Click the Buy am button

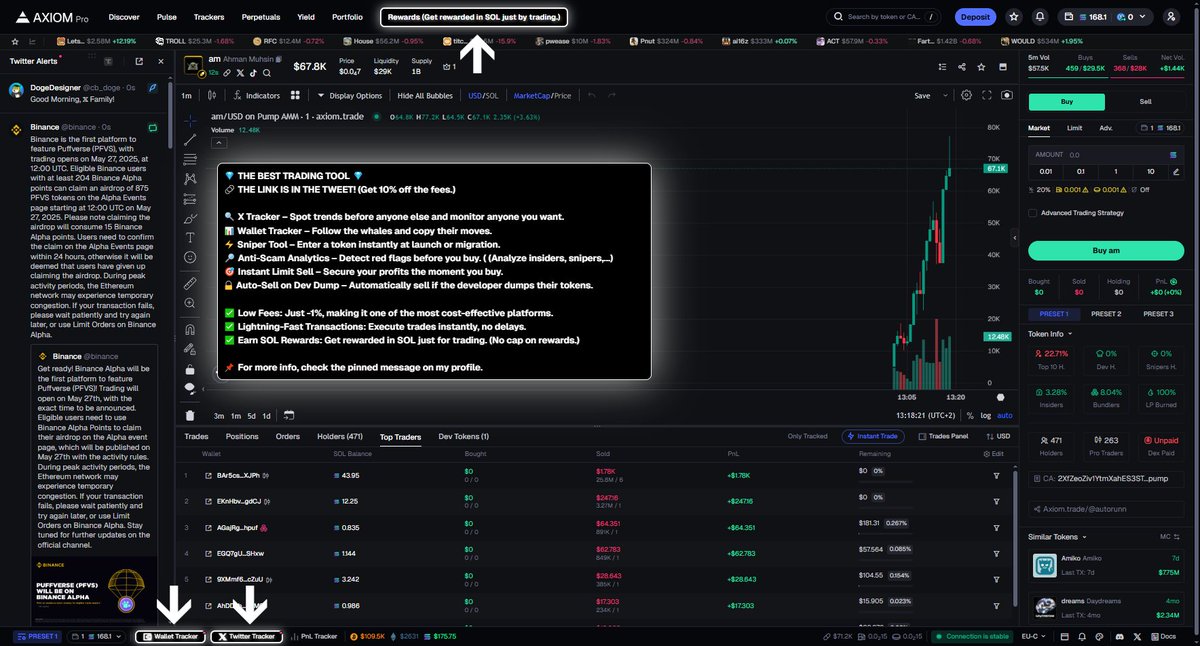[1104, 250]
